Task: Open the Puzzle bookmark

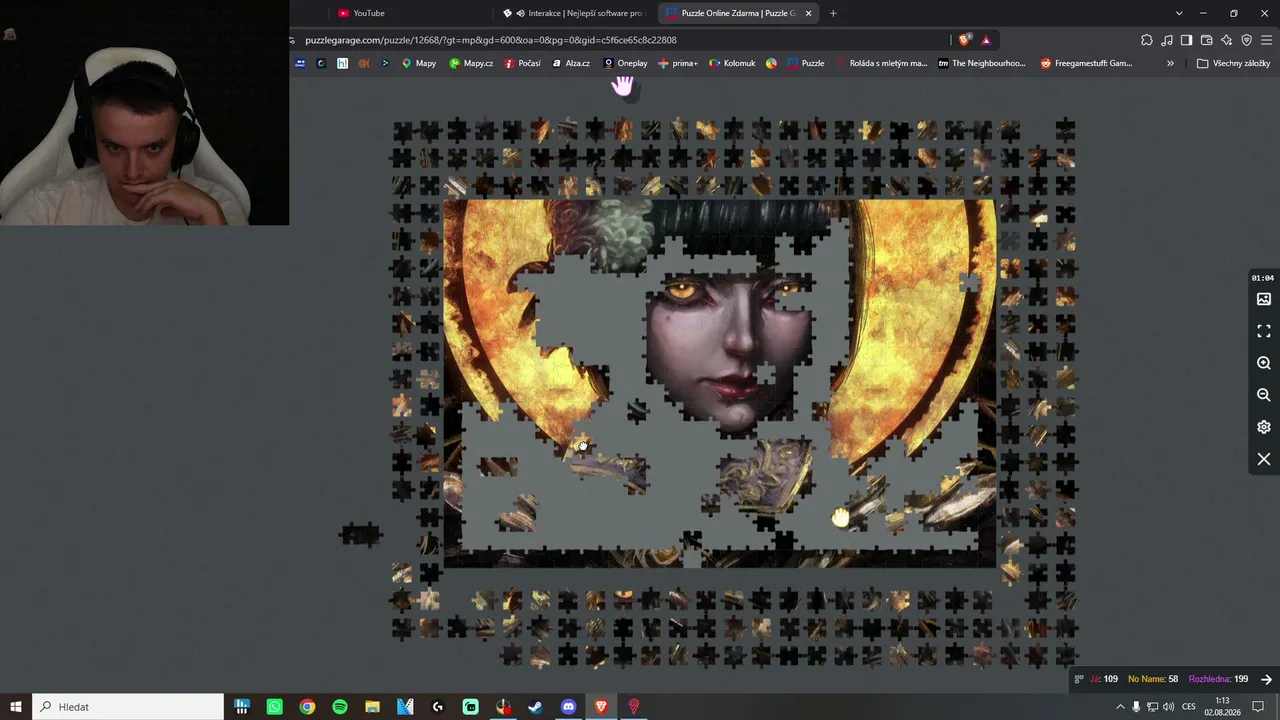Action: tap(806, 63)
